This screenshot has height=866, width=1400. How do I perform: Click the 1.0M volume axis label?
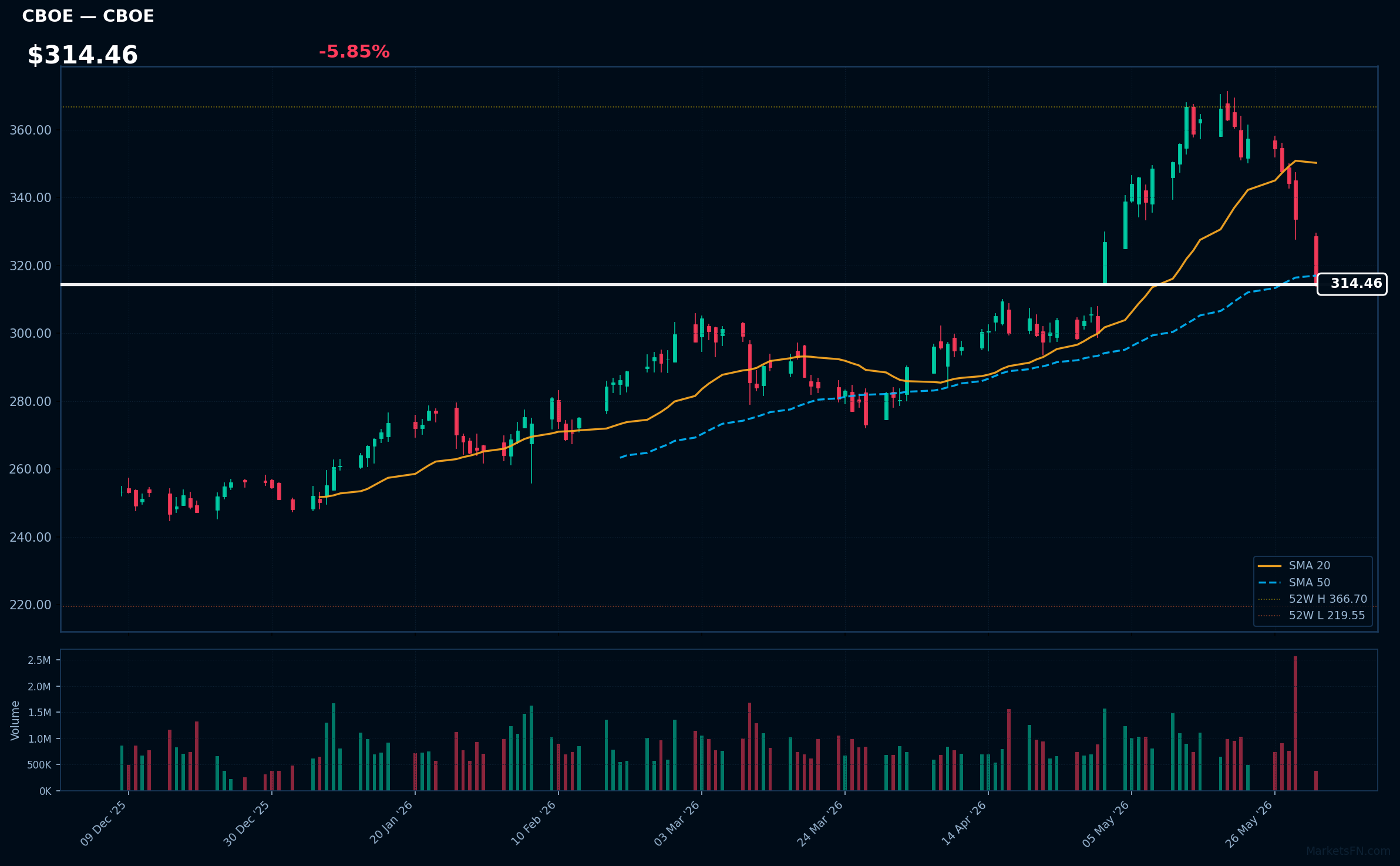click(x=39, y=739)
